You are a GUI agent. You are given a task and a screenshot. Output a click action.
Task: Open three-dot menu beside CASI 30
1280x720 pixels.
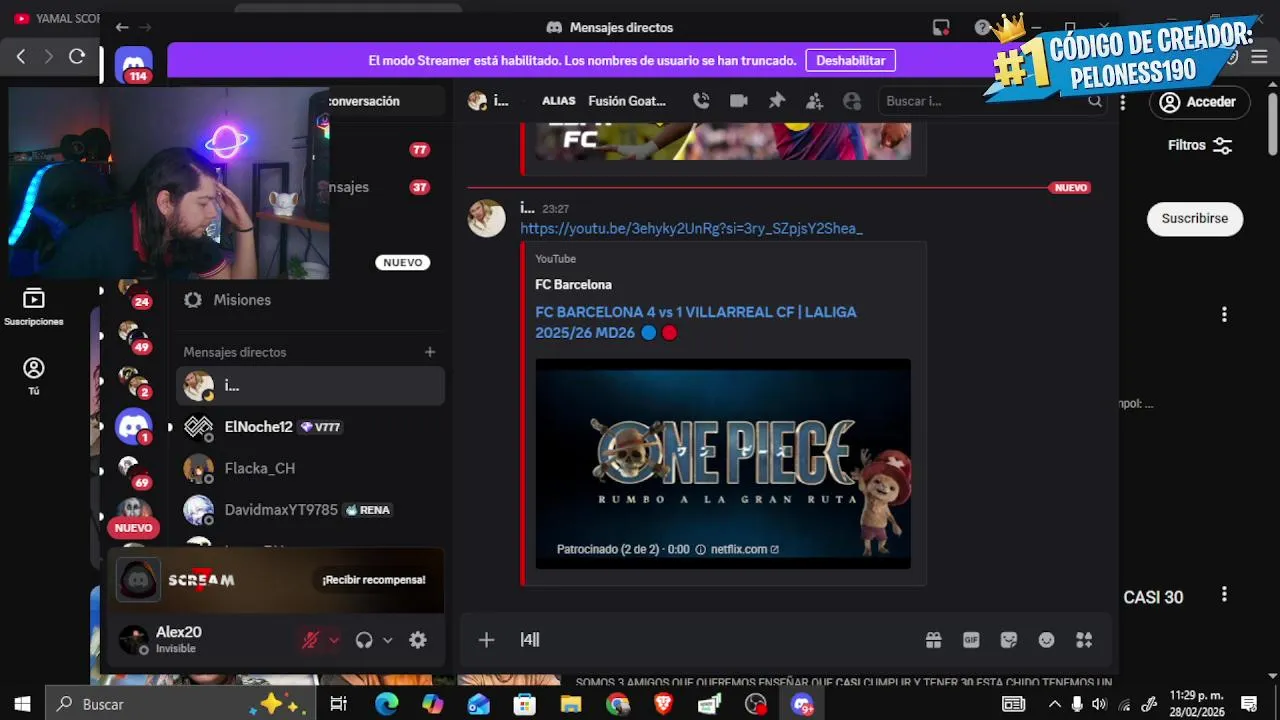1224,594
